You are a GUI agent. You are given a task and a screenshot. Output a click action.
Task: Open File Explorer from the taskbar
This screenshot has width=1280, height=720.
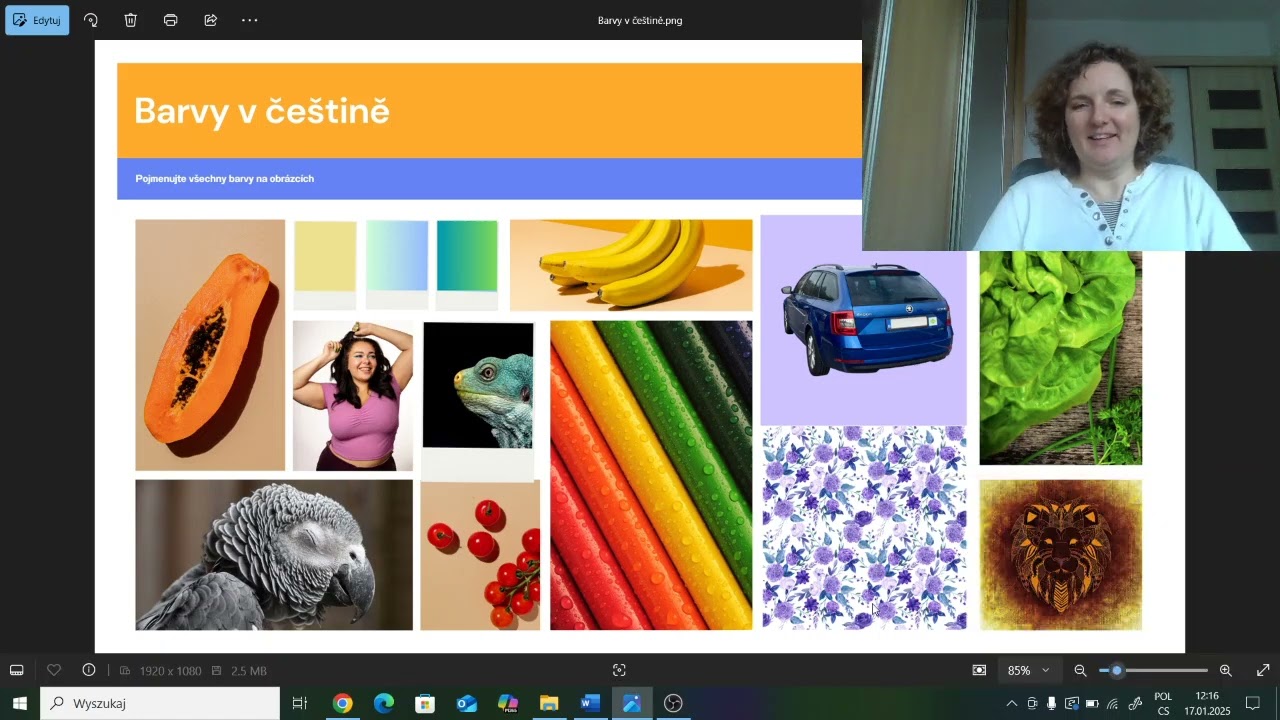pos(549,703)
